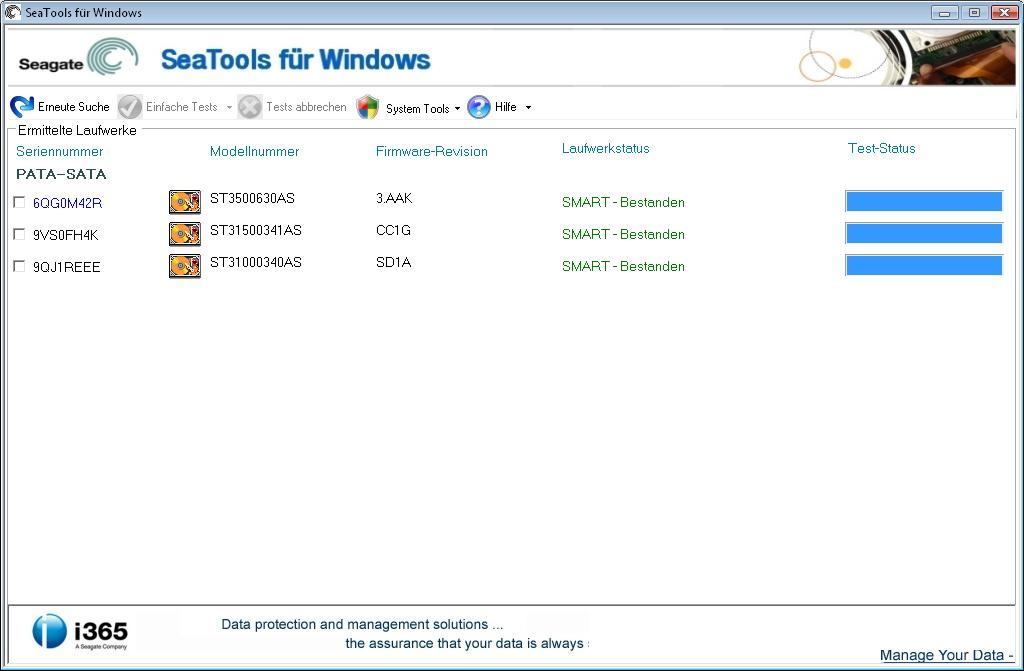Click SMART - Bestanden status for ST3500630AS
The width and height of the screenshot is (1024, 671).
tap(623, 202)
